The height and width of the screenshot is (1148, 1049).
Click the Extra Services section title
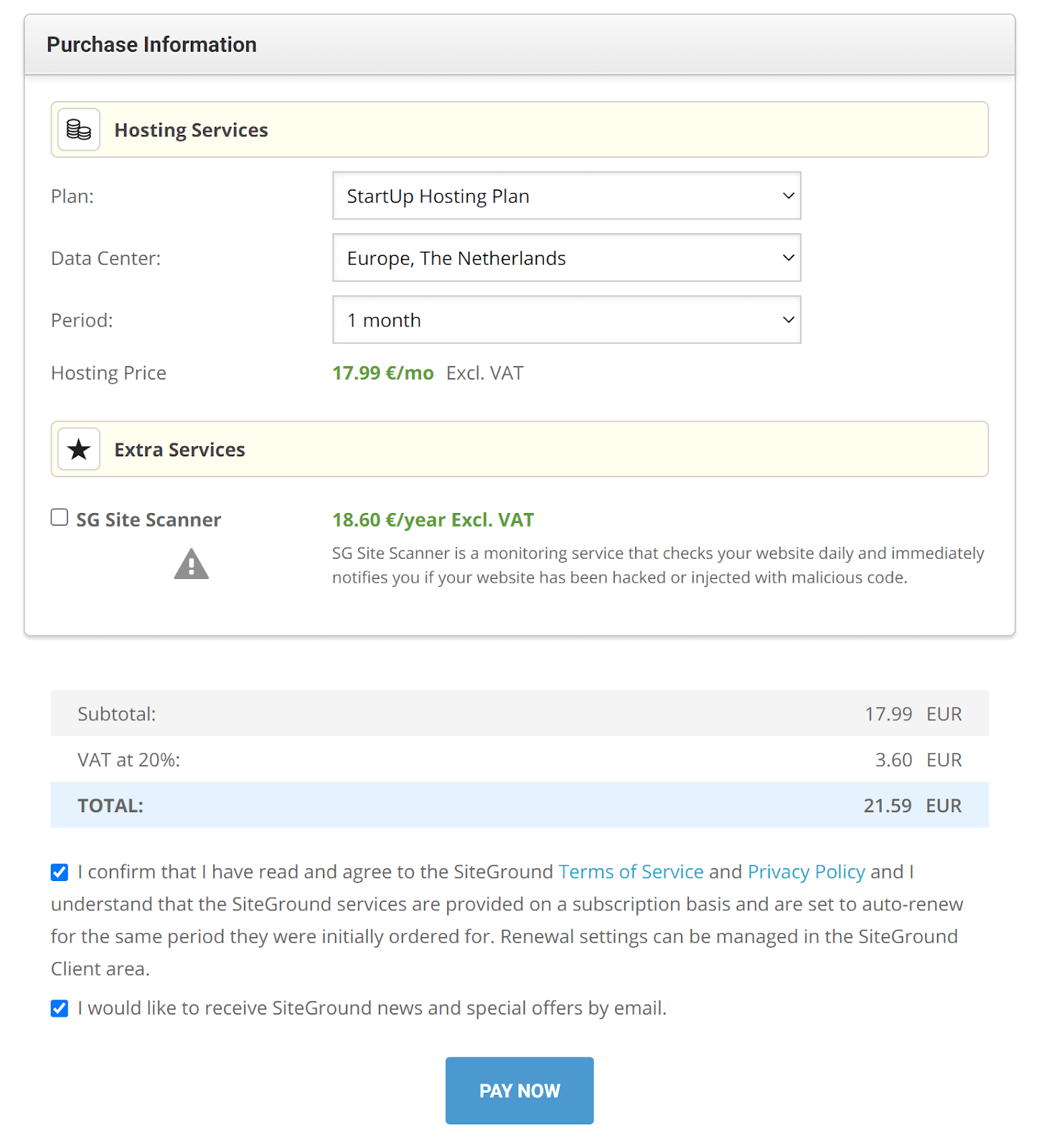point(179,450)
